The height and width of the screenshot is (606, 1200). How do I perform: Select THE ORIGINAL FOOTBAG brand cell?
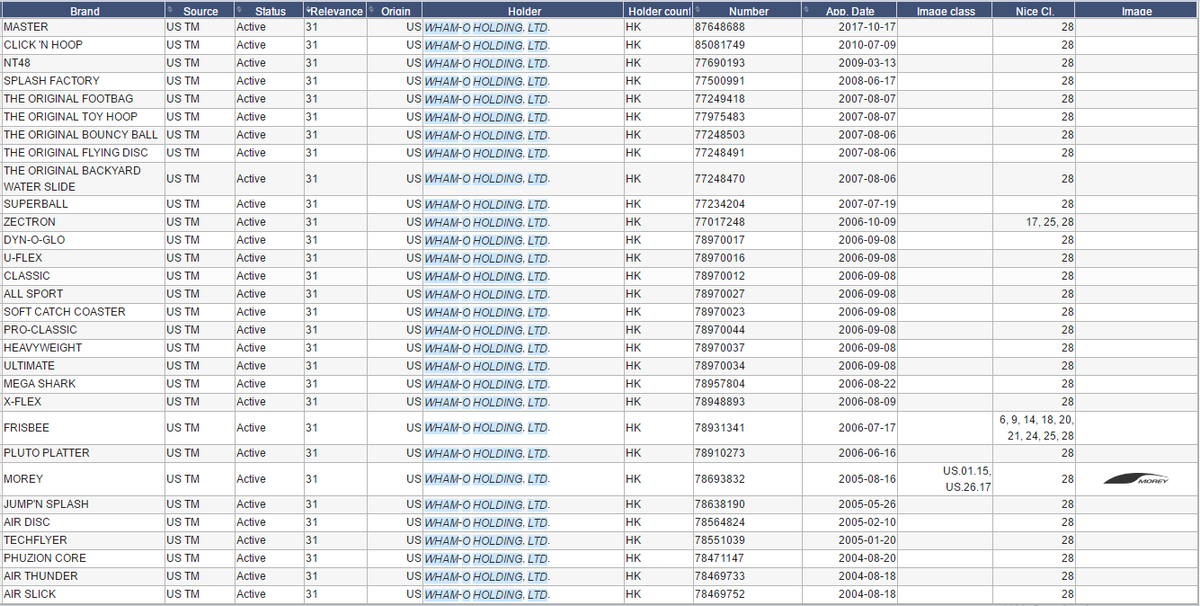[83, 99]
